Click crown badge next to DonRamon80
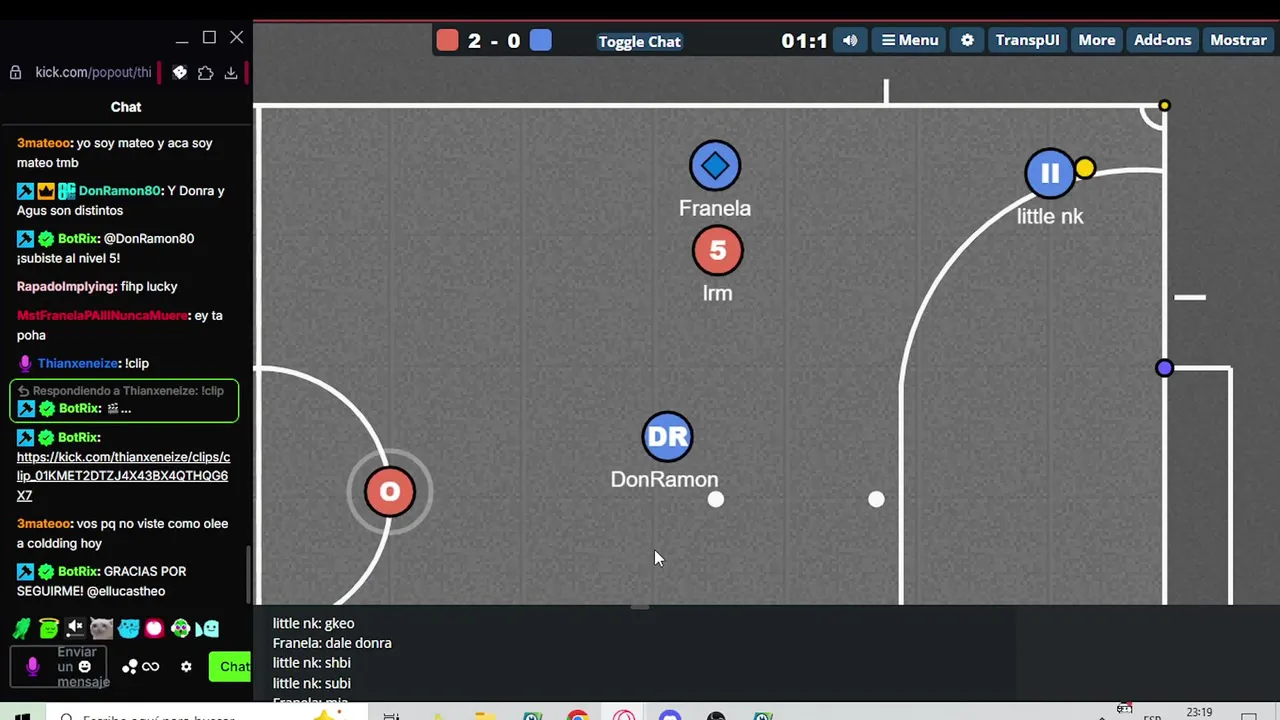This screenshot has height=720, width=1280. coord(46,191)
